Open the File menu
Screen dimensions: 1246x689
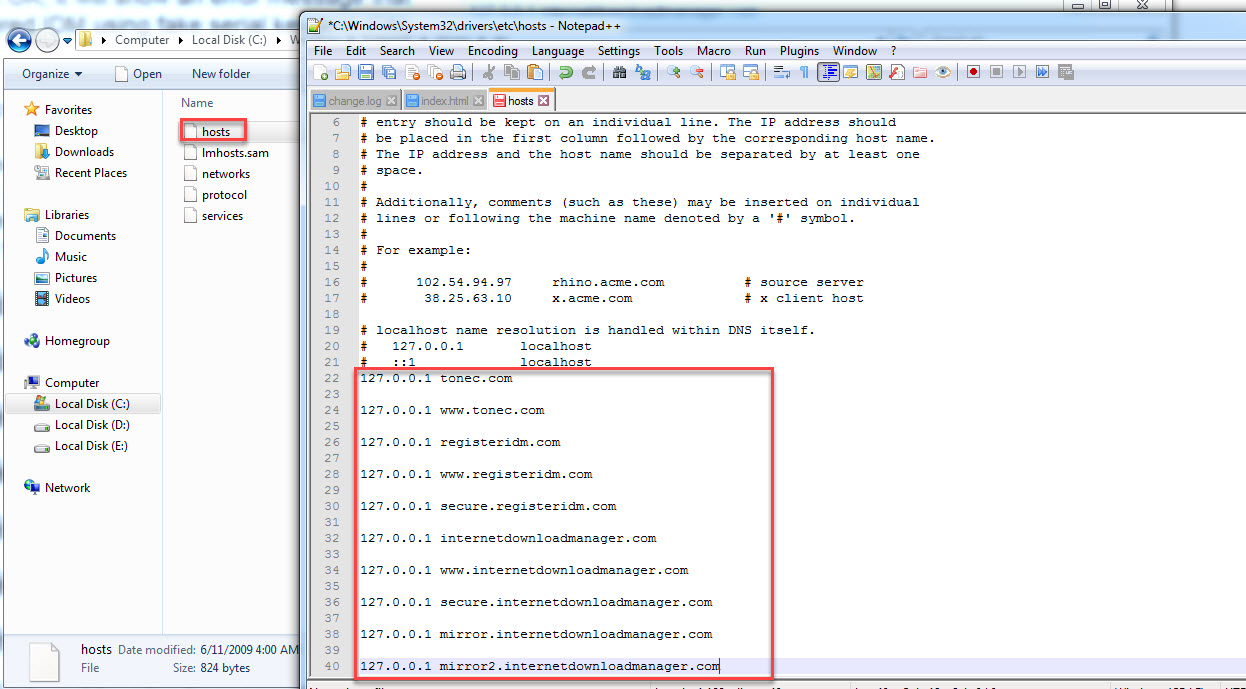pyautogui.click(x=323, y=51)
